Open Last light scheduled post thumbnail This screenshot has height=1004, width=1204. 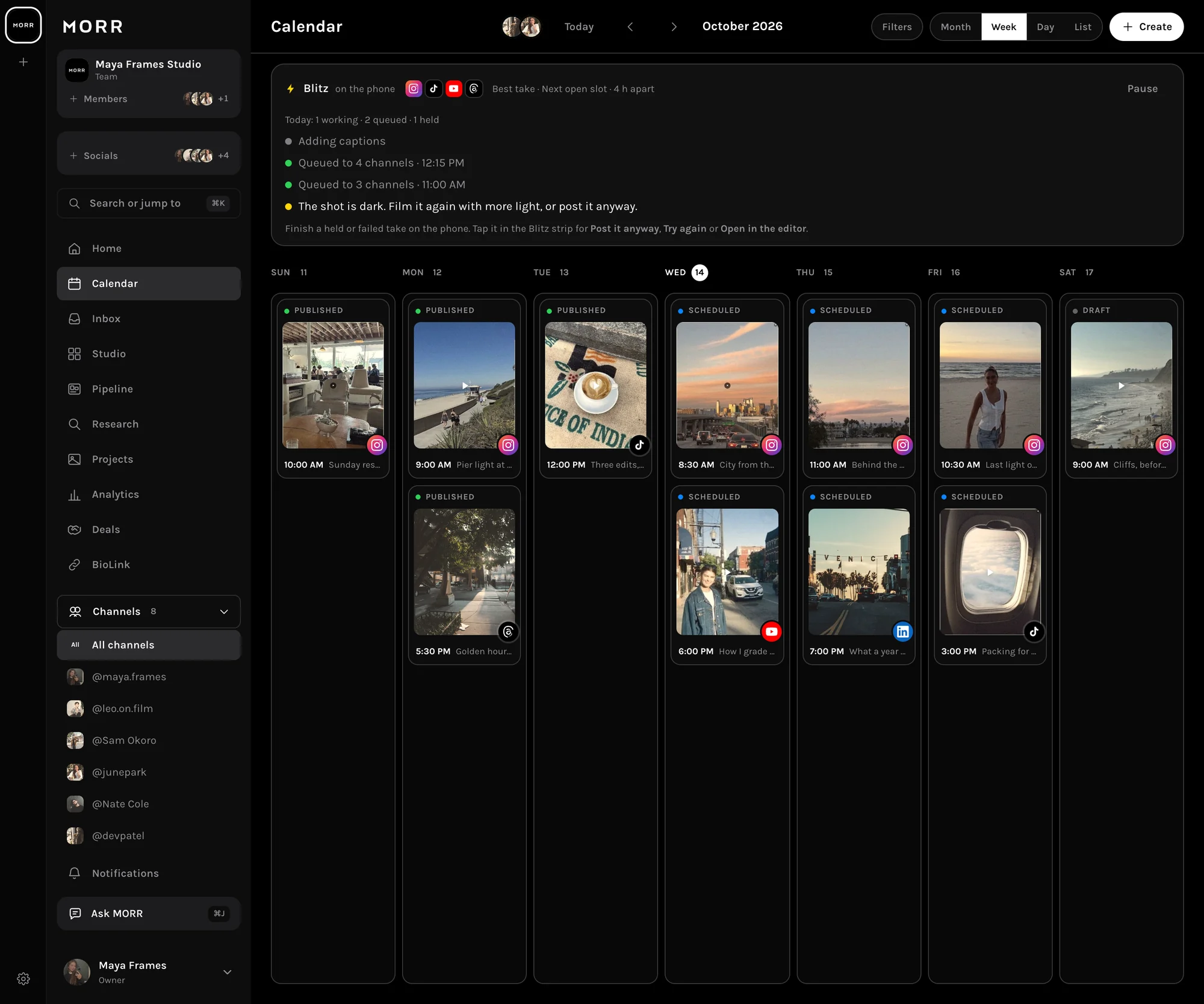(990, 385)
